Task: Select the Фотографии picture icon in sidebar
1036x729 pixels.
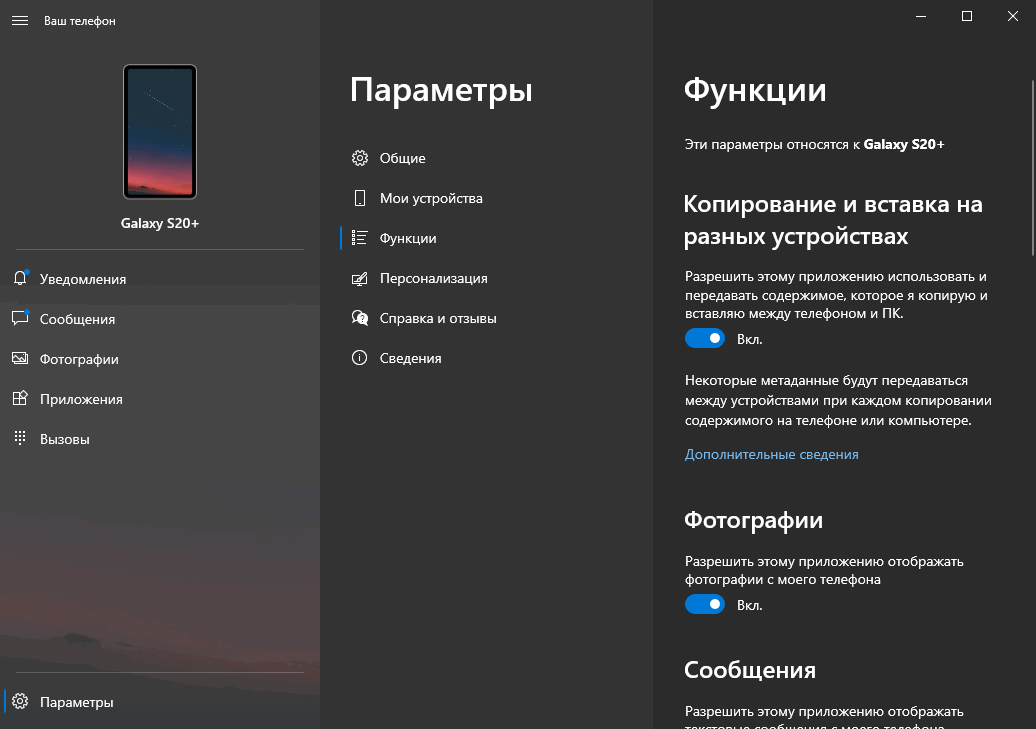Action: pos(20,358)
